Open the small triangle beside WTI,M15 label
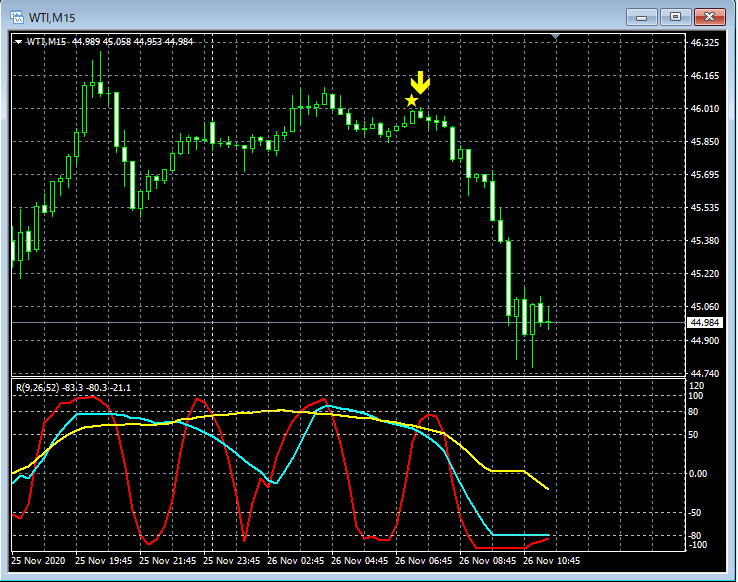738x582 pixels. pos(18,41)
